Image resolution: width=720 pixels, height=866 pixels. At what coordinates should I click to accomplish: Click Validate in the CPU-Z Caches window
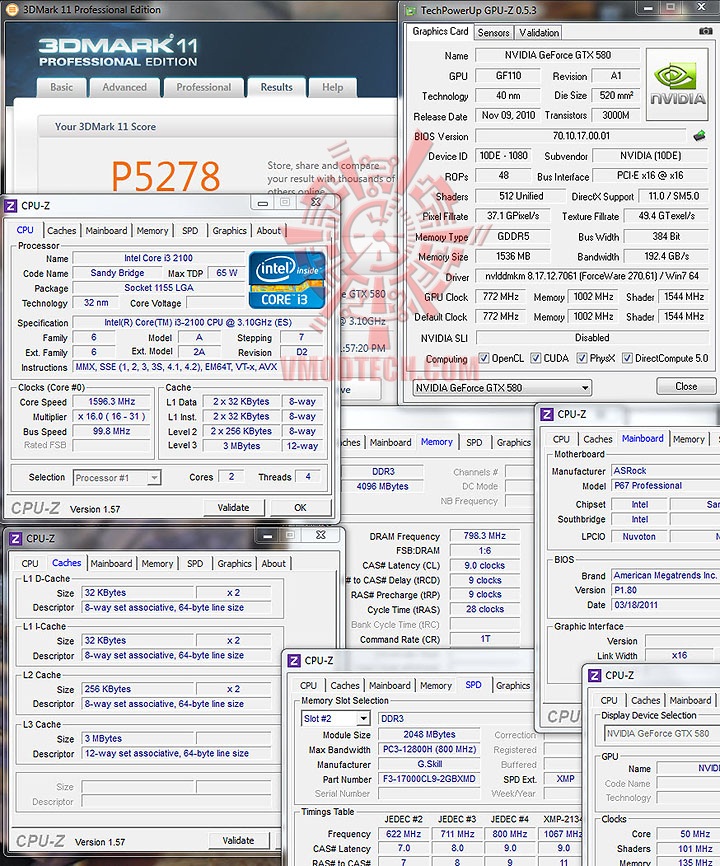click(239, 841)
